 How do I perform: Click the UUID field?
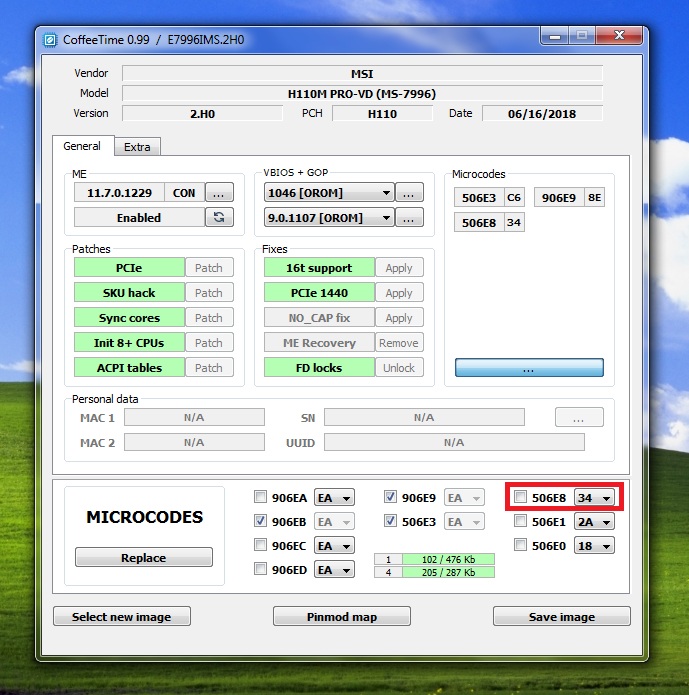454,442
